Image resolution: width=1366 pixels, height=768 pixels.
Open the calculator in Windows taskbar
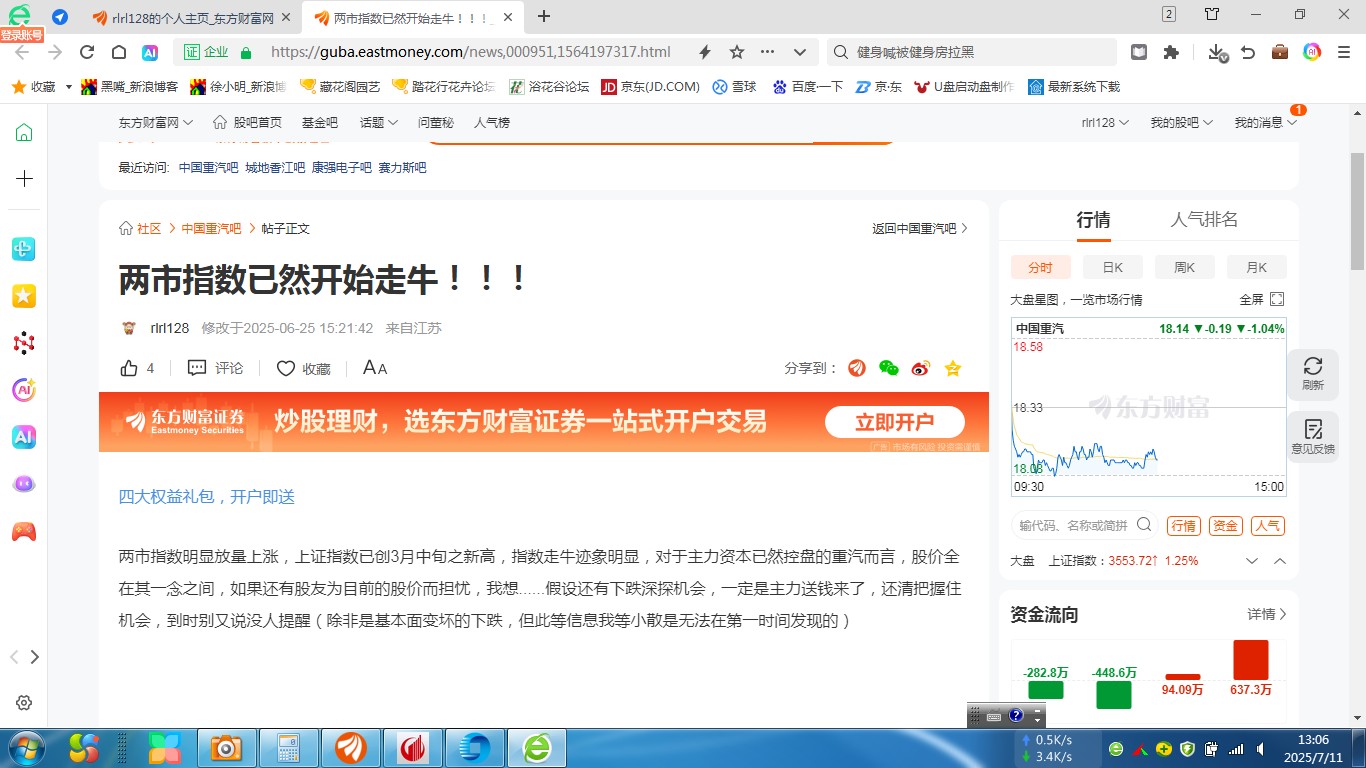point(289,748)
